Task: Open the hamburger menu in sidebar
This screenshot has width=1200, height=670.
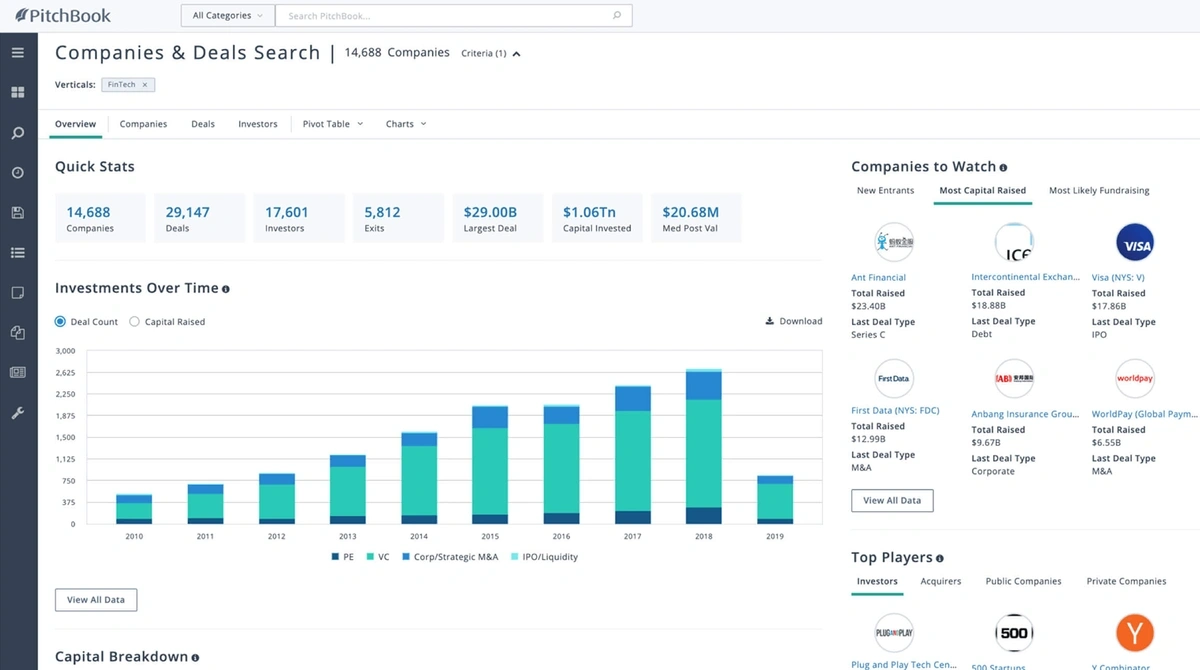Action: [x=17, y=52]
